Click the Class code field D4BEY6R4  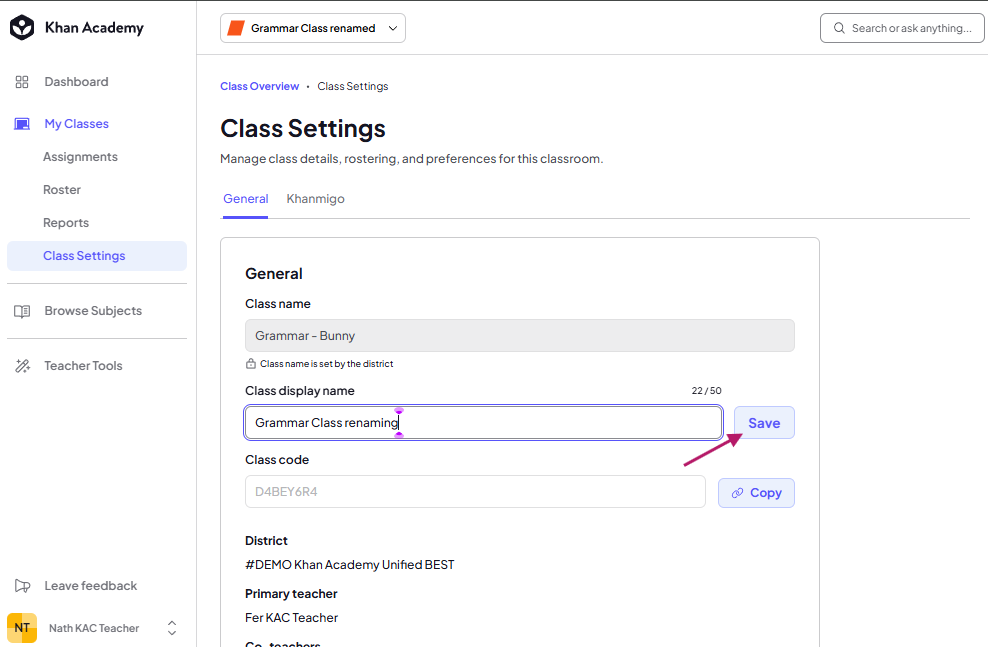(x=475, y=492)
